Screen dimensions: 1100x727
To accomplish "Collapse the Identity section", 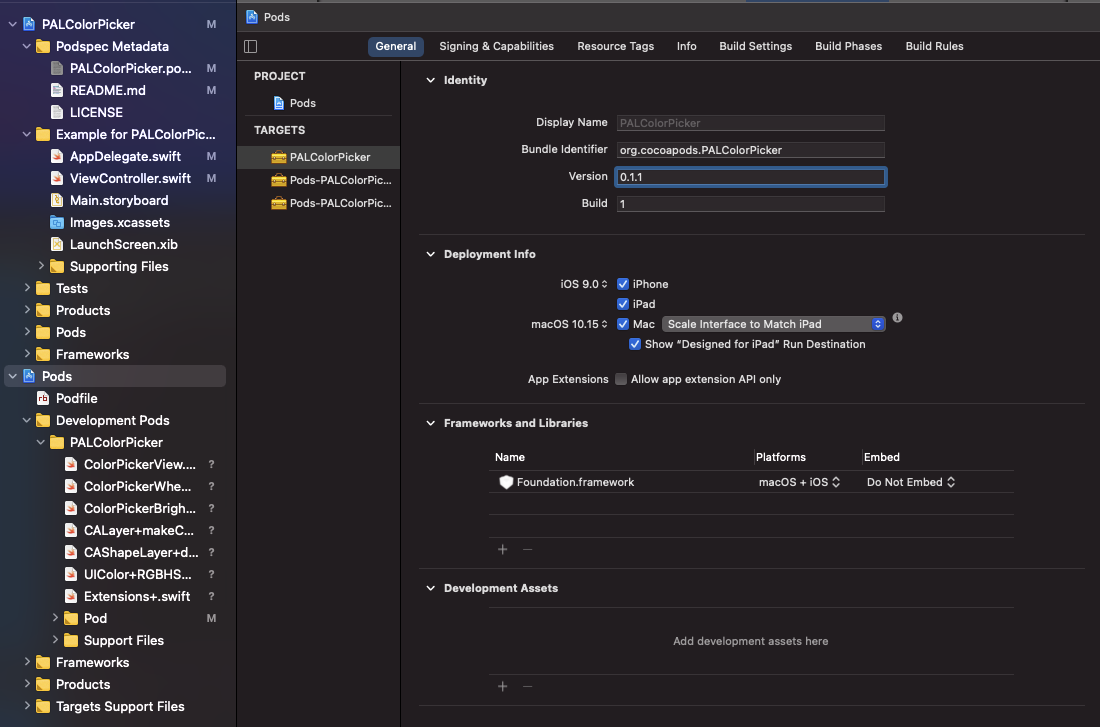I will [431, 80].
